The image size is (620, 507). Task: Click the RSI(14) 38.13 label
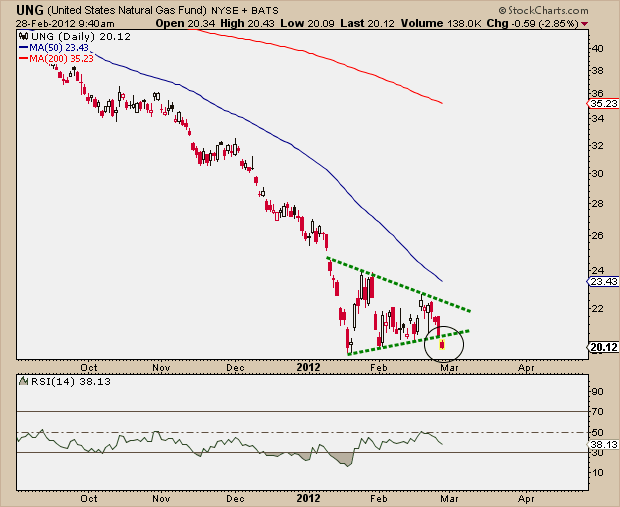point(71,382)
